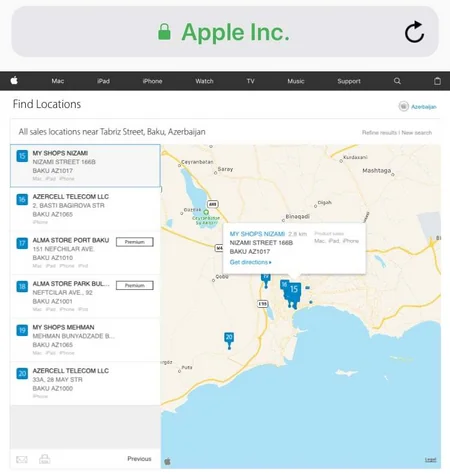
Task: Click MY SHOPS NIZAMI title in map popup
Action: (x=257, y=234)
